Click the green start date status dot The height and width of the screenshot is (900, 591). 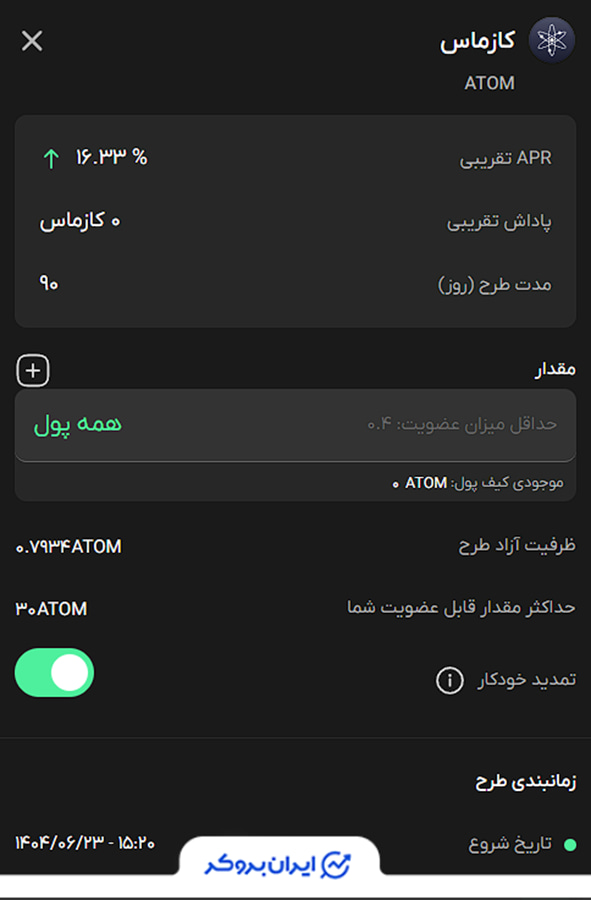click(570, 845)
